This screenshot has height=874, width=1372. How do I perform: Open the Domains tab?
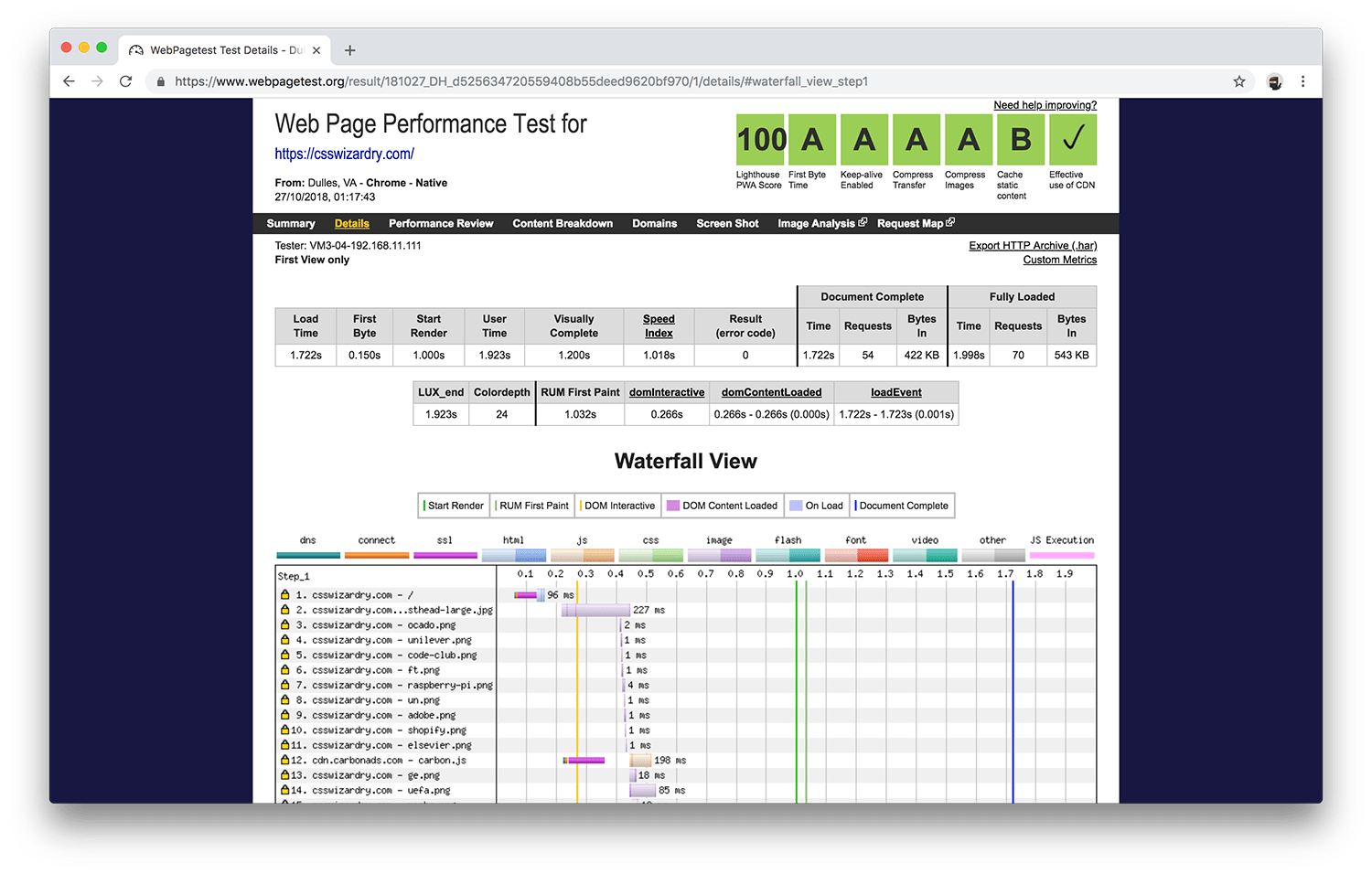655,223
